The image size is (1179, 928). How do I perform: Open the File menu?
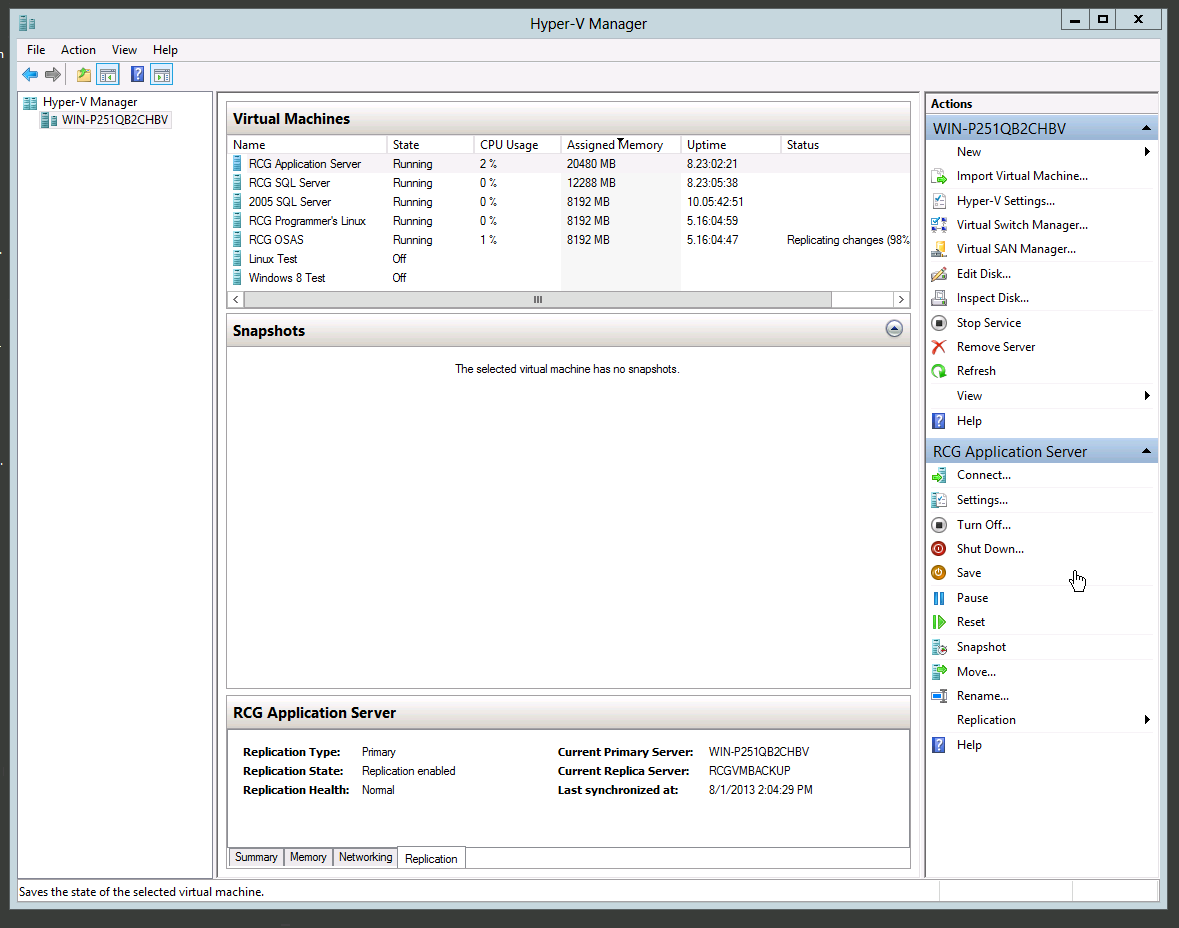tap(36, 50)
